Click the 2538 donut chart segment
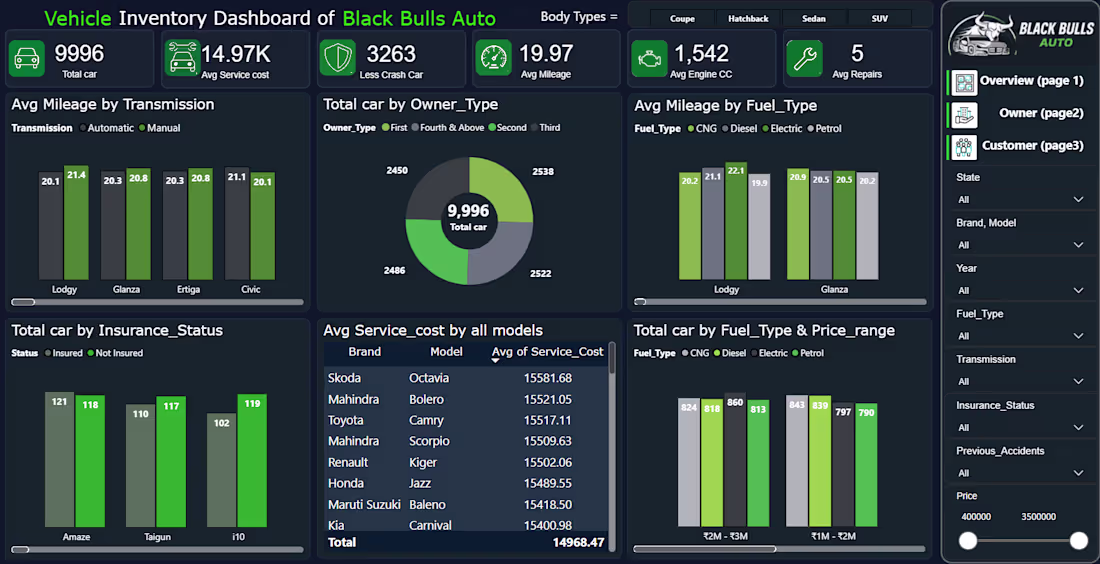Viewport: 1100px width, 564px height. pos(507,186)
